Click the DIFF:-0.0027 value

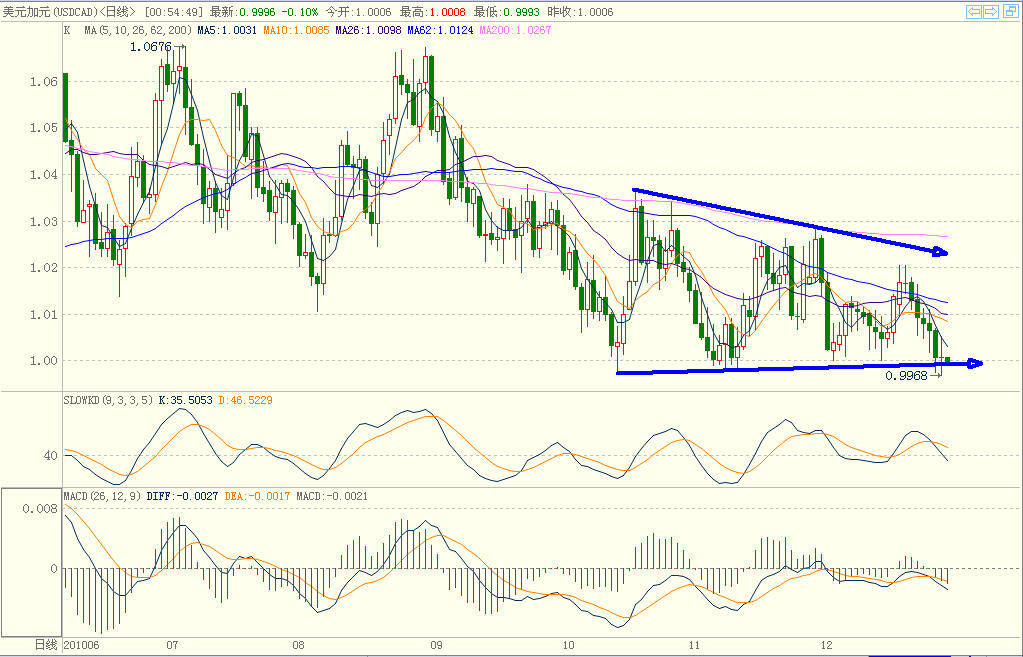[183, 497]
